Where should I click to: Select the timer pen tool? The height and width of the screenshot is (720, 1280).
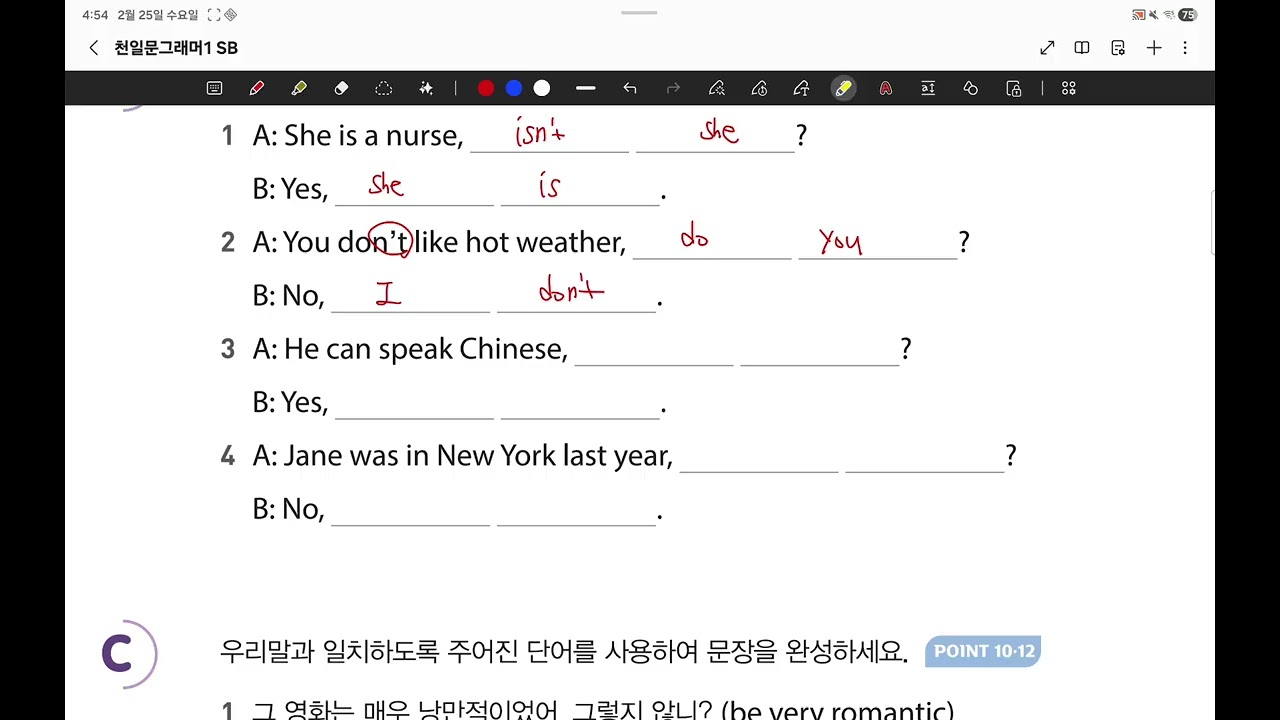click(759, 89)
